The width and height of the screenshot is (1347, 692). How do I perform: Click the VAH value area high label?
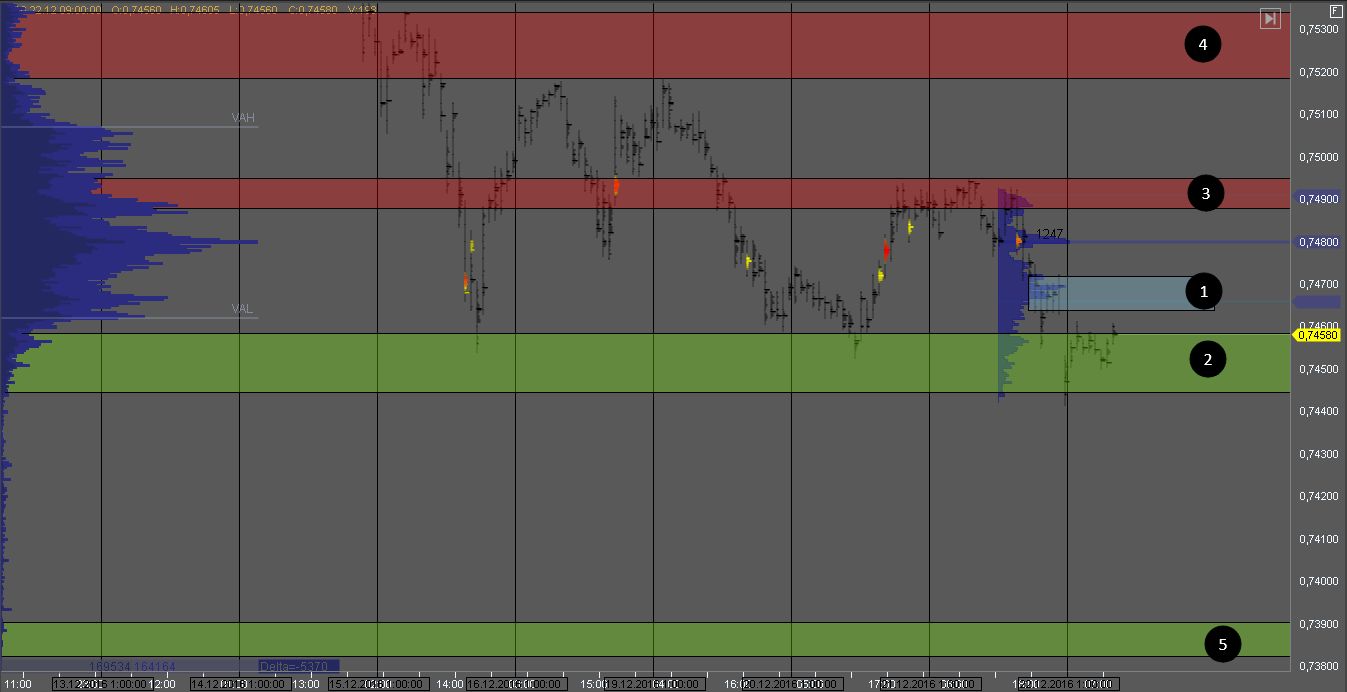[243, 118]
